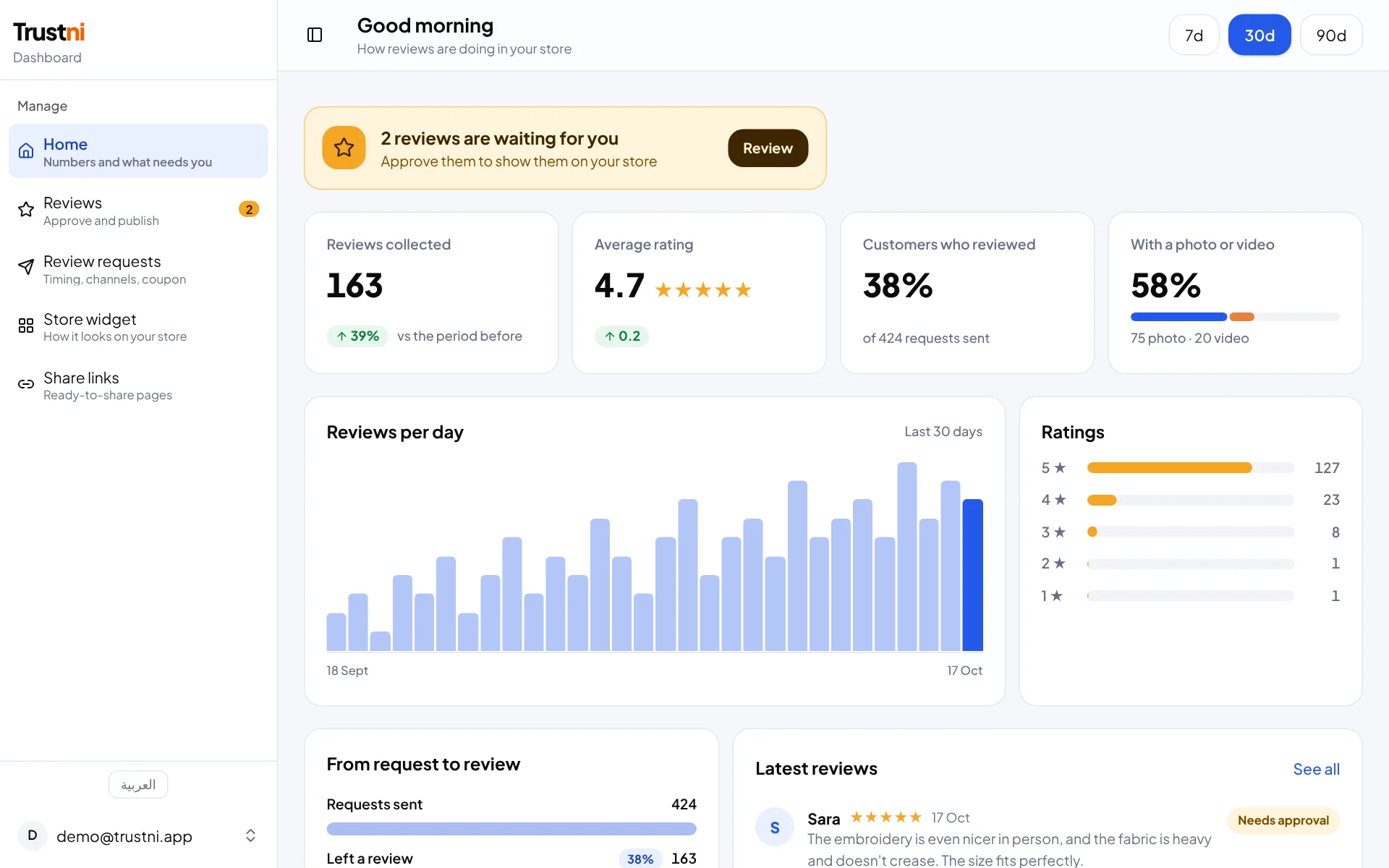Select the 7d time range
Viewport: 1389px width, 868px height.
pos(1194,35)
